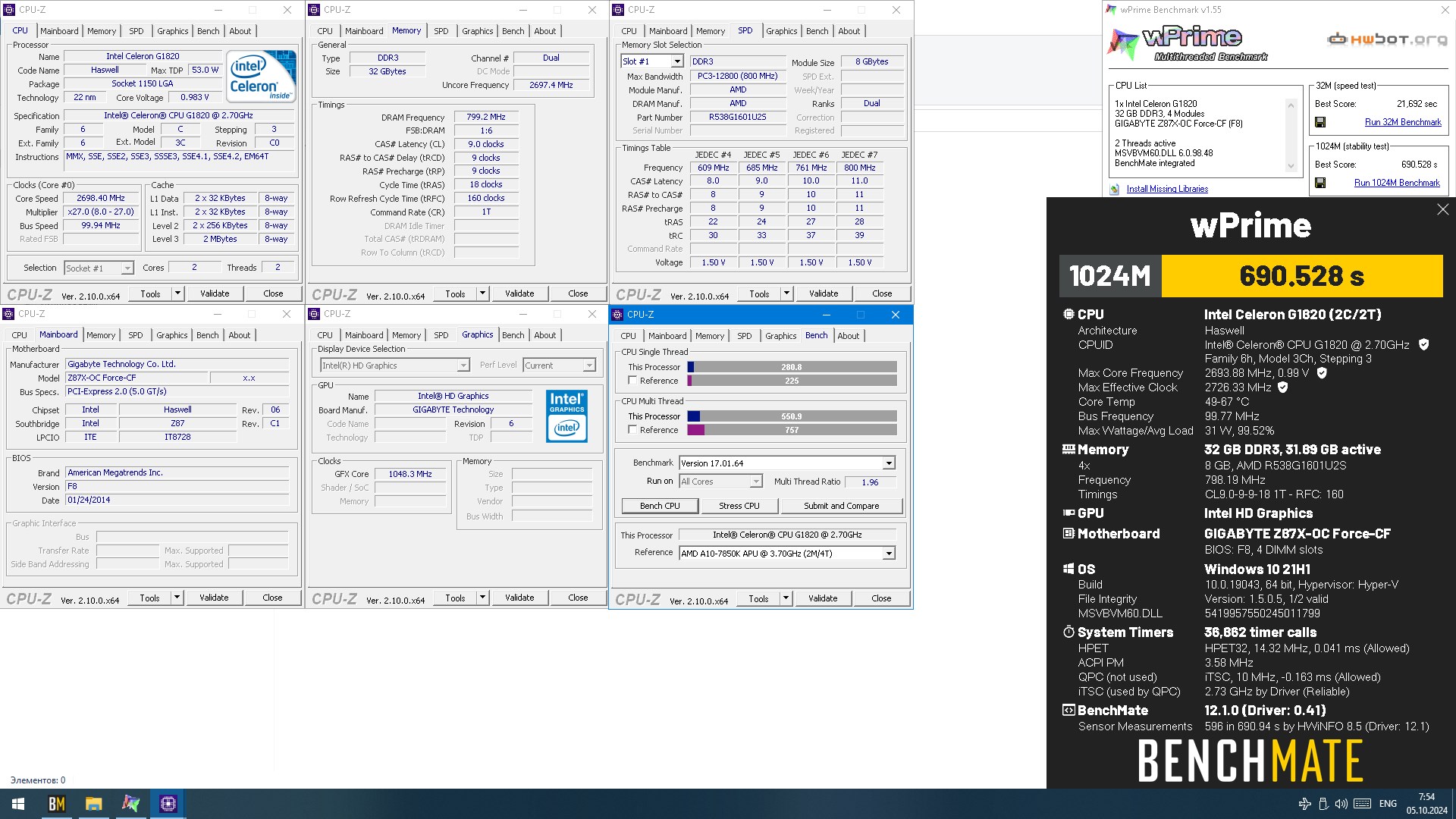
Task: Open Bench tab in the Graphics tab CPU-Z window
Action: click(x=513, y=335)
